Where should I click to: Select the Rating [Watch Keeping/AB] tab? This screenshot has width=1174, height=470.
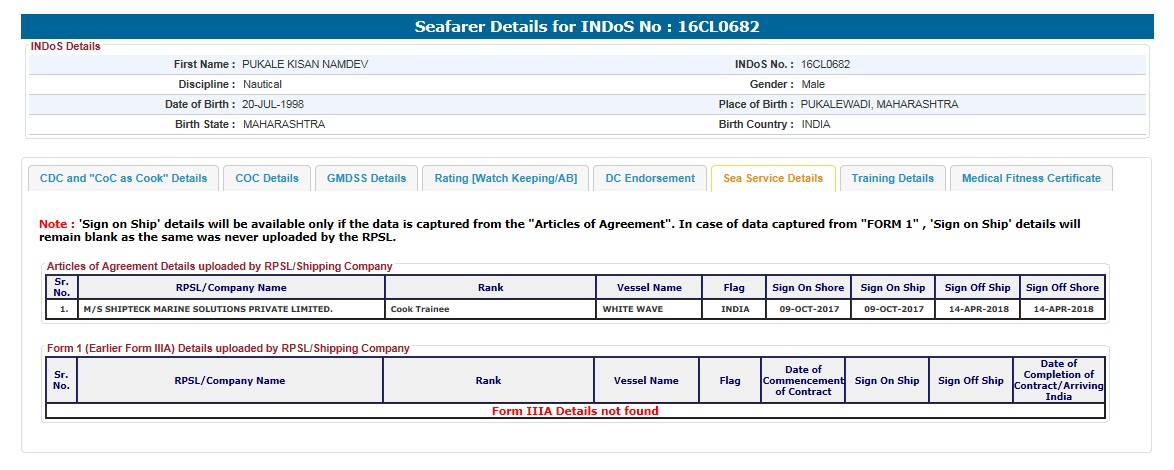click(505, 178)
